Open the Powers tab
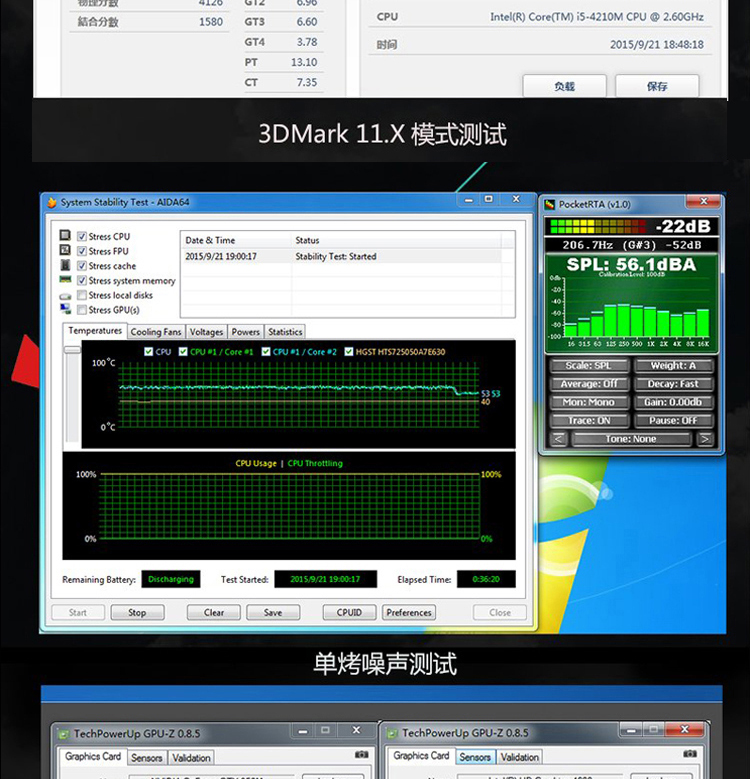Screen dimensions: 750x779 pos(245,332)
